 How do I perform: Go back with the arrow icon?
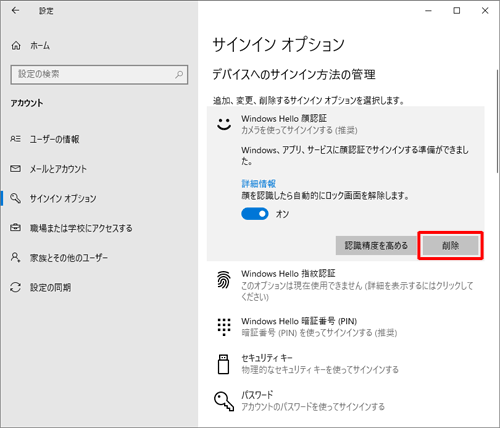tap(15, 11)
